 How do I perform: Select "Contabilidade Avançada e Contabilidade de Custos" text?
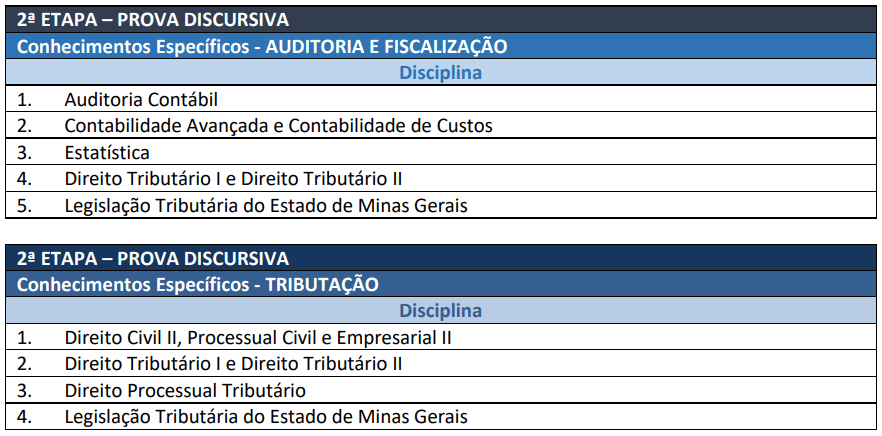[x=278, y=126]
